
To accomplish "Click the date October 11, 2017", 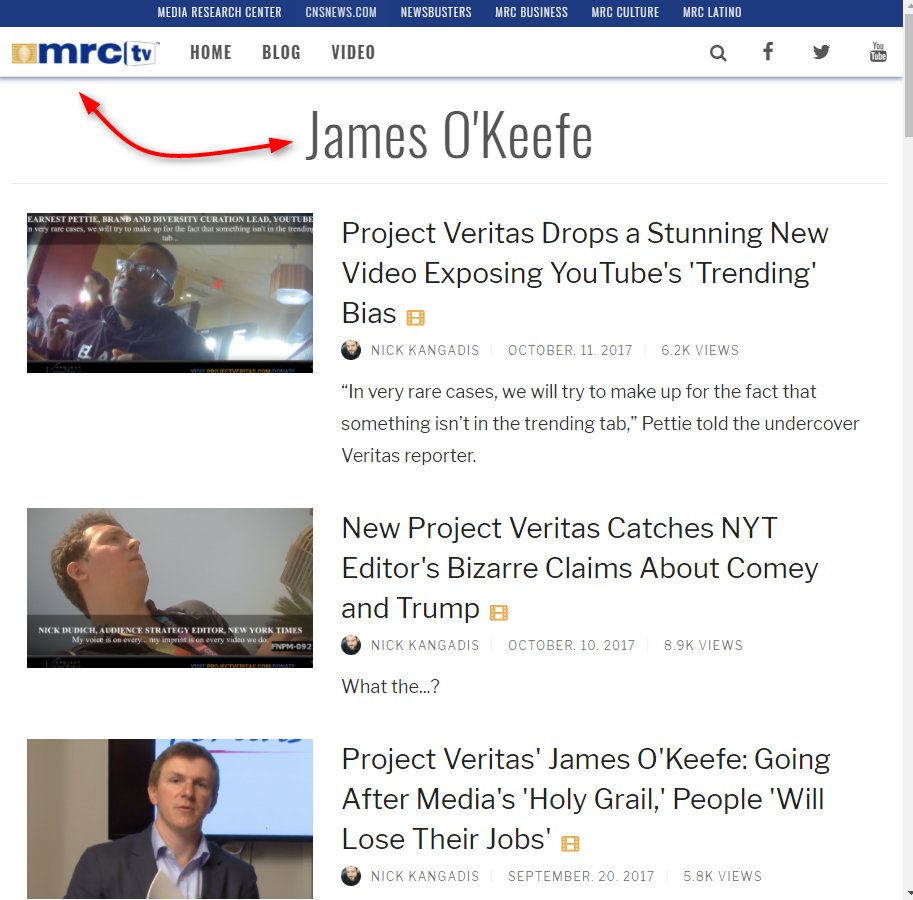I will pyautogui.click(x=569, y=350).
